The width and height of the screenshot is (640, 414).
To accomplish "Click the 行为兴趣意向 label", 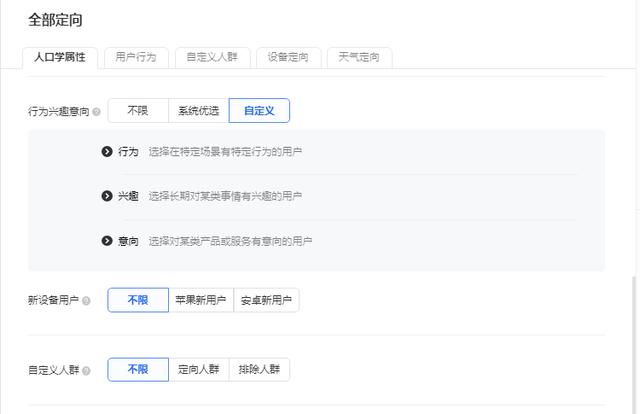I will (58, 111).
